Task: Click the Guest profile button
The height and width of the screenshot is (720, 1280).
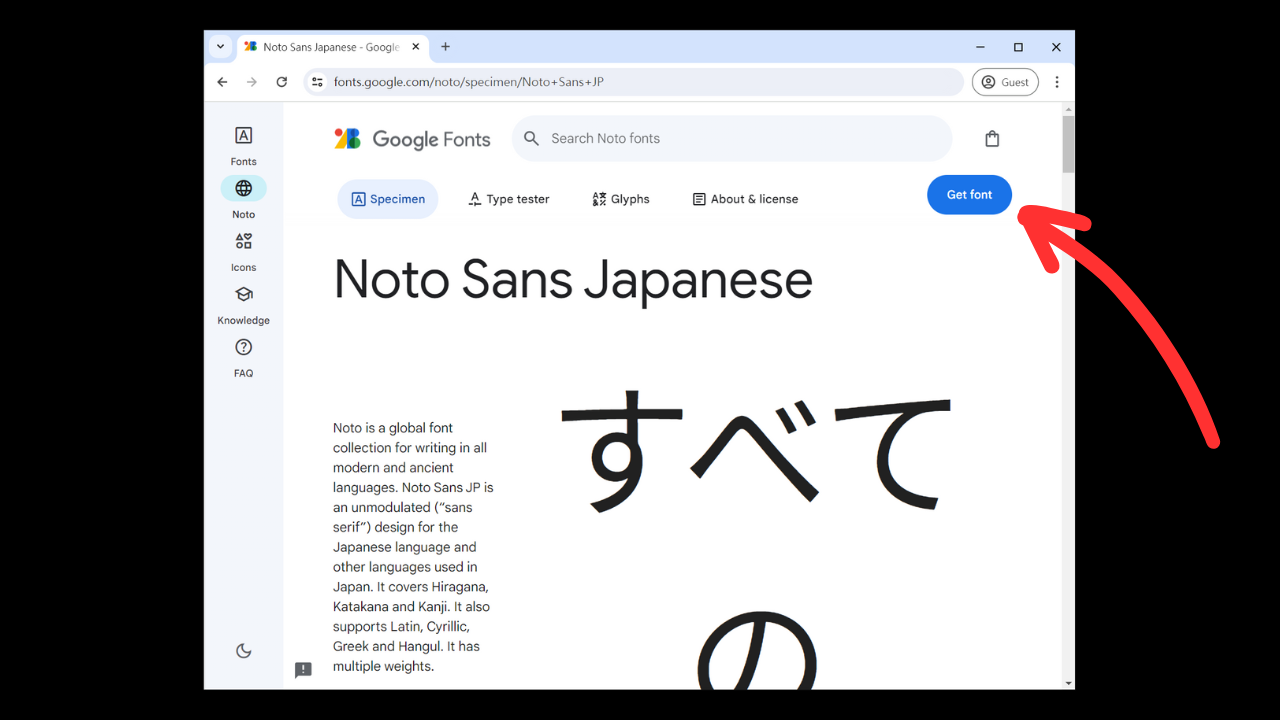Action: tap(1005, 82)
